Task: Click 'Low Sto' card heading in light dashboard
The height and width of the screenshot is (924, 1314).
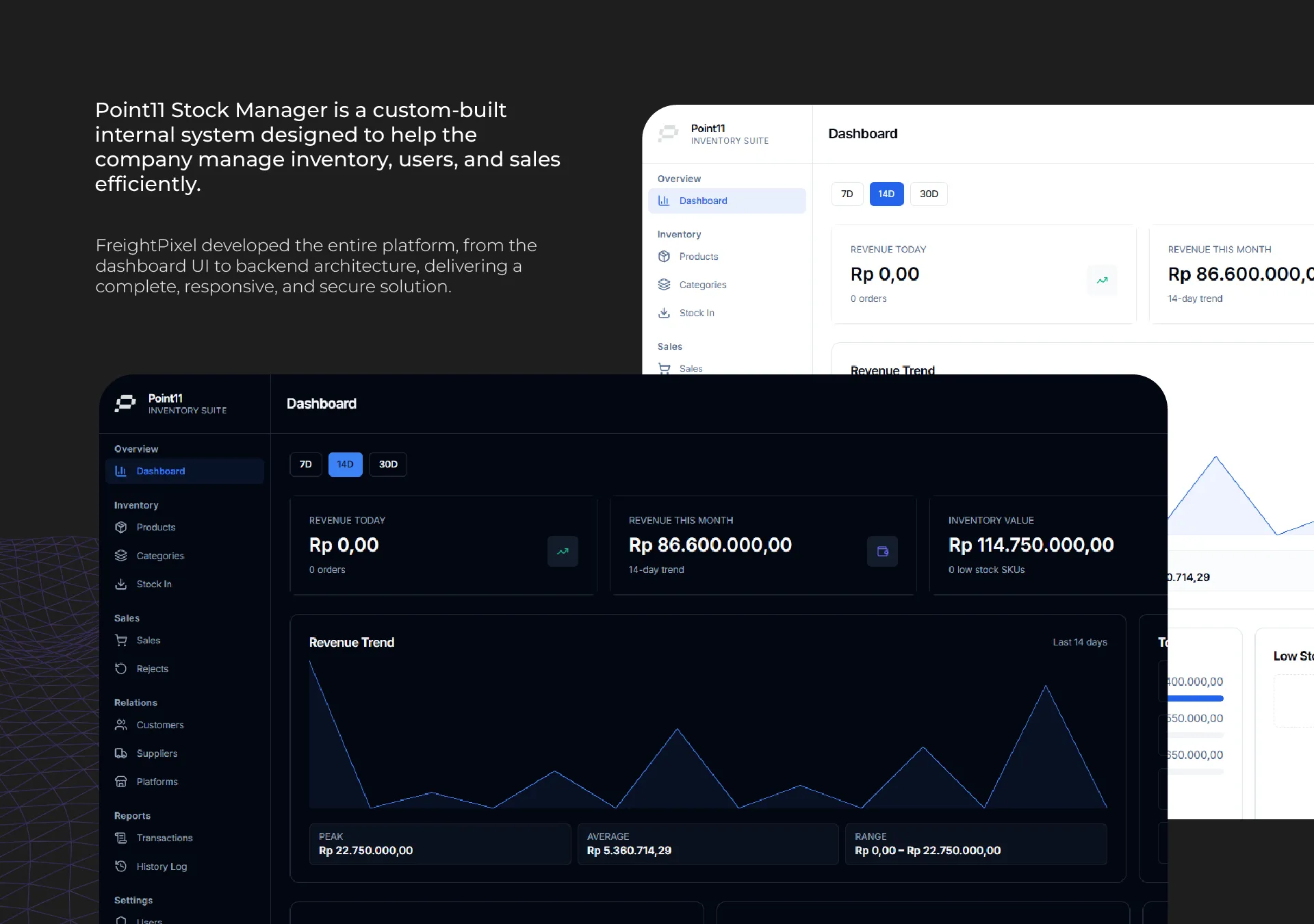Action: click(1293, 656)
